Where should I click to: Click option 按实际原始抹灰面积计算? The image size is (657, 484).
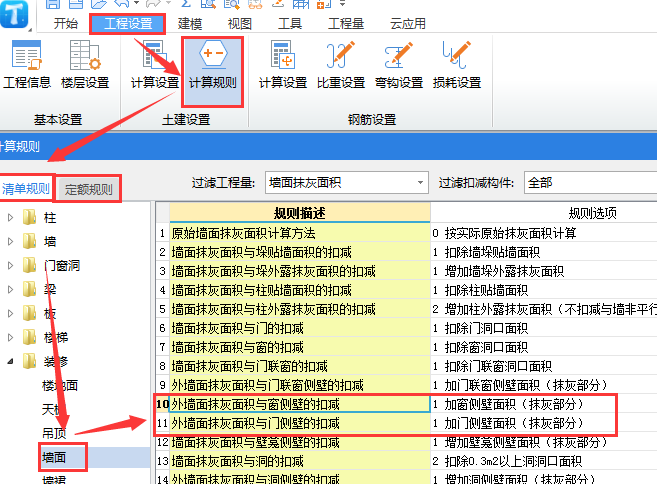[510, 233]
